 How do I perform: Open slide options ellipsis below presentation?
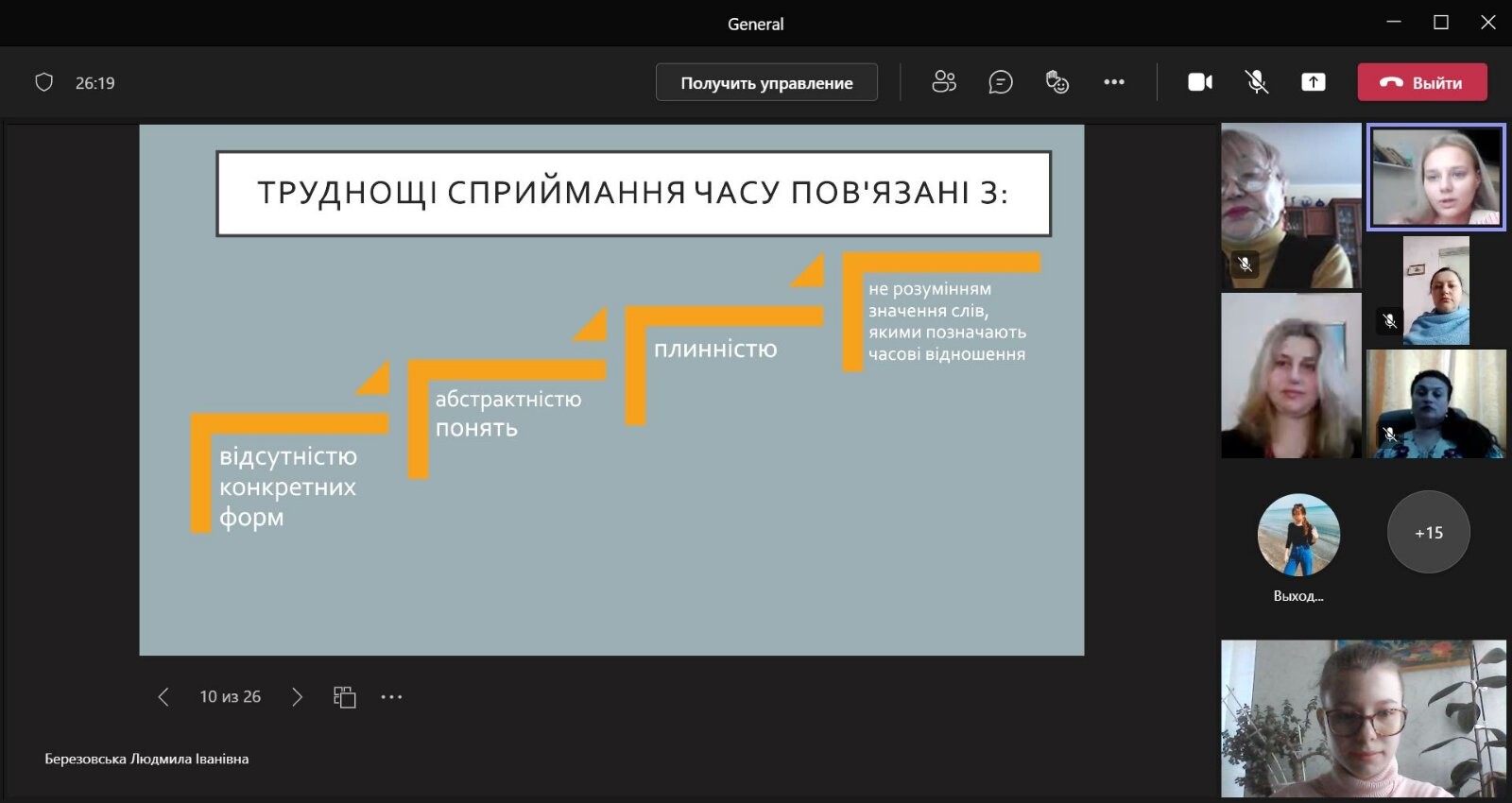point(391,697)
